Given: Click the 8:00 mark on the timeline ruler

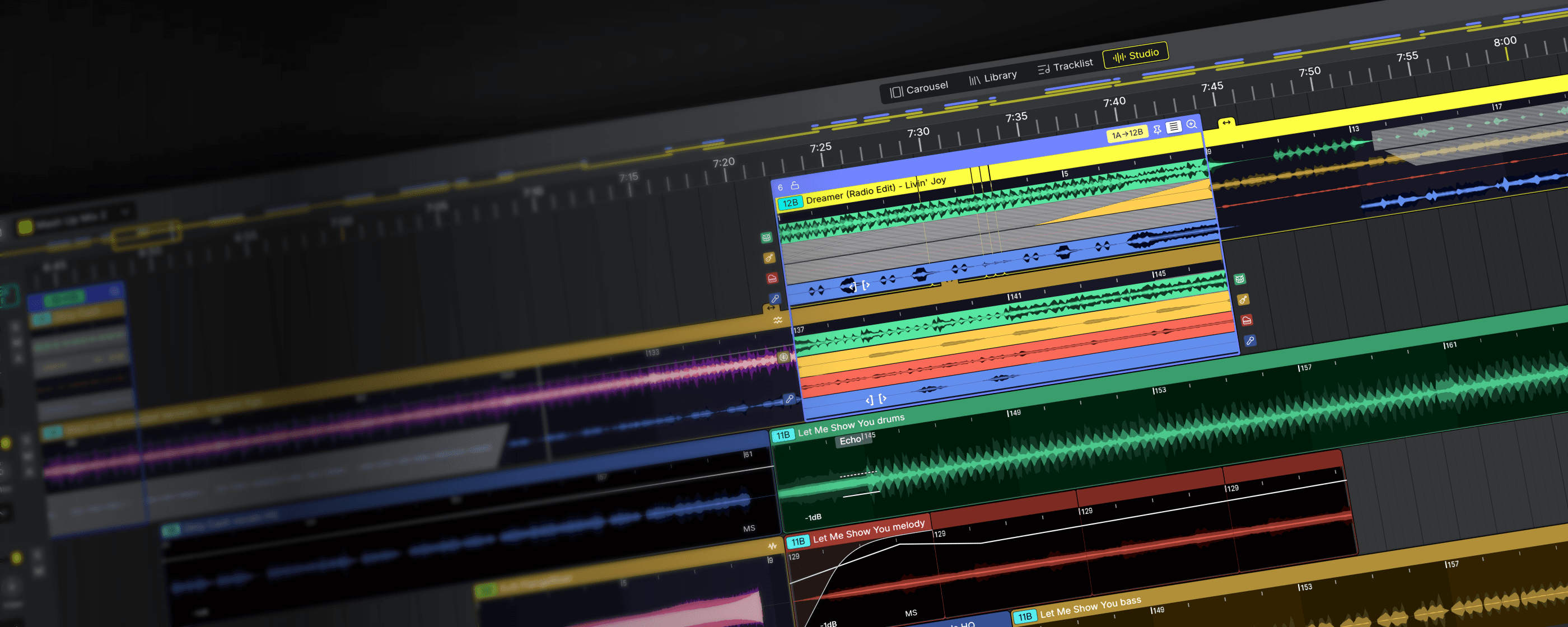Looking at the screenshot, I should (x=1505, y=41).
